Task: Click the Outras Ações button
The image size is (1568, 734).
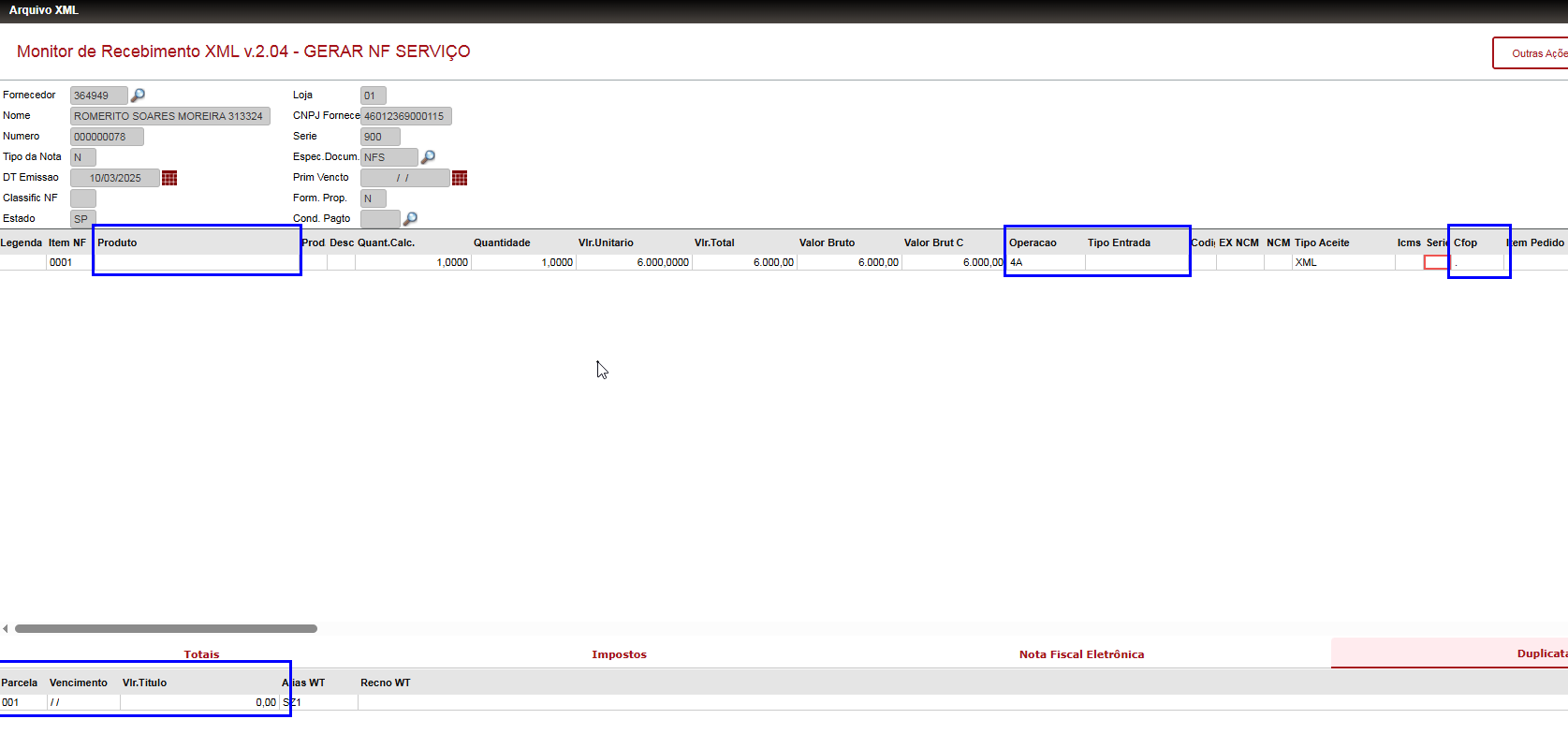Action: point(1531,53)
